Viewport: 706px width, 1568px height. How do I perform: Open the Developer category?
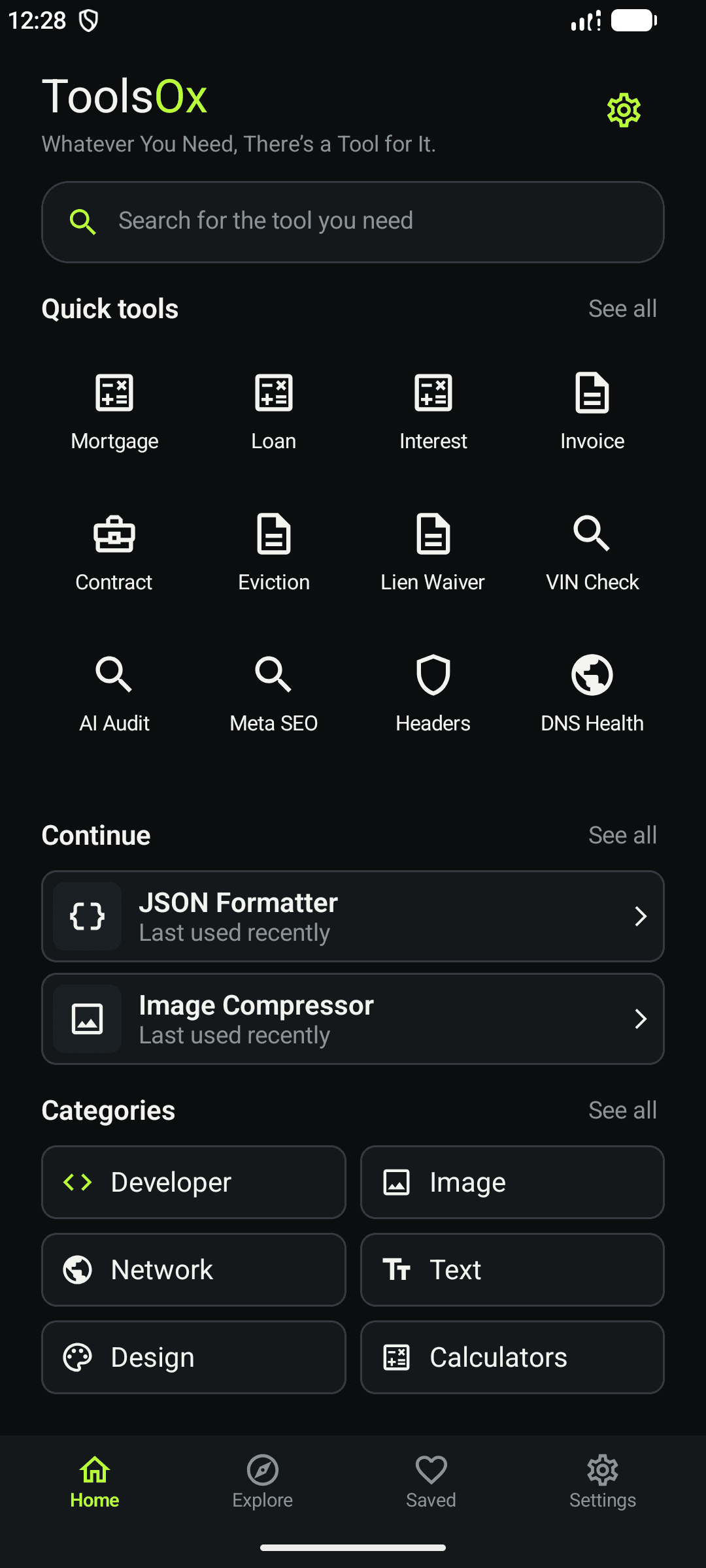(x=193, y=1182)
